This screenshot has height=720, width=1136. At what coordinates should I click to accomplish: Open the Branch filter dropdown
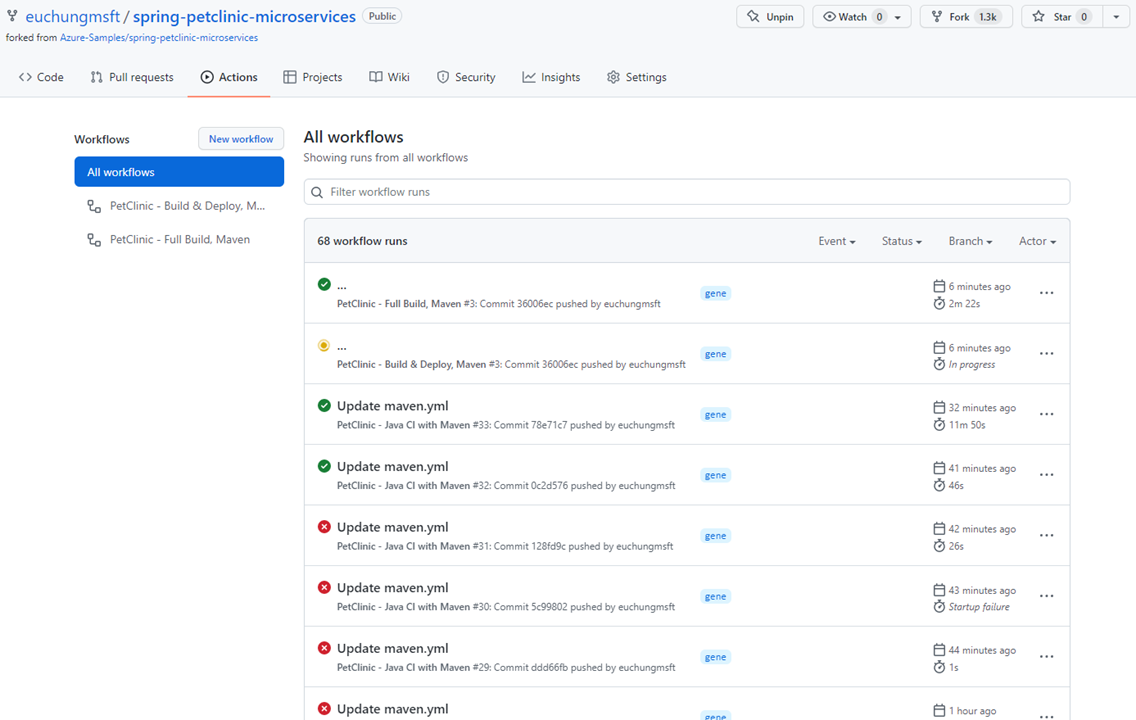(970, 241)
